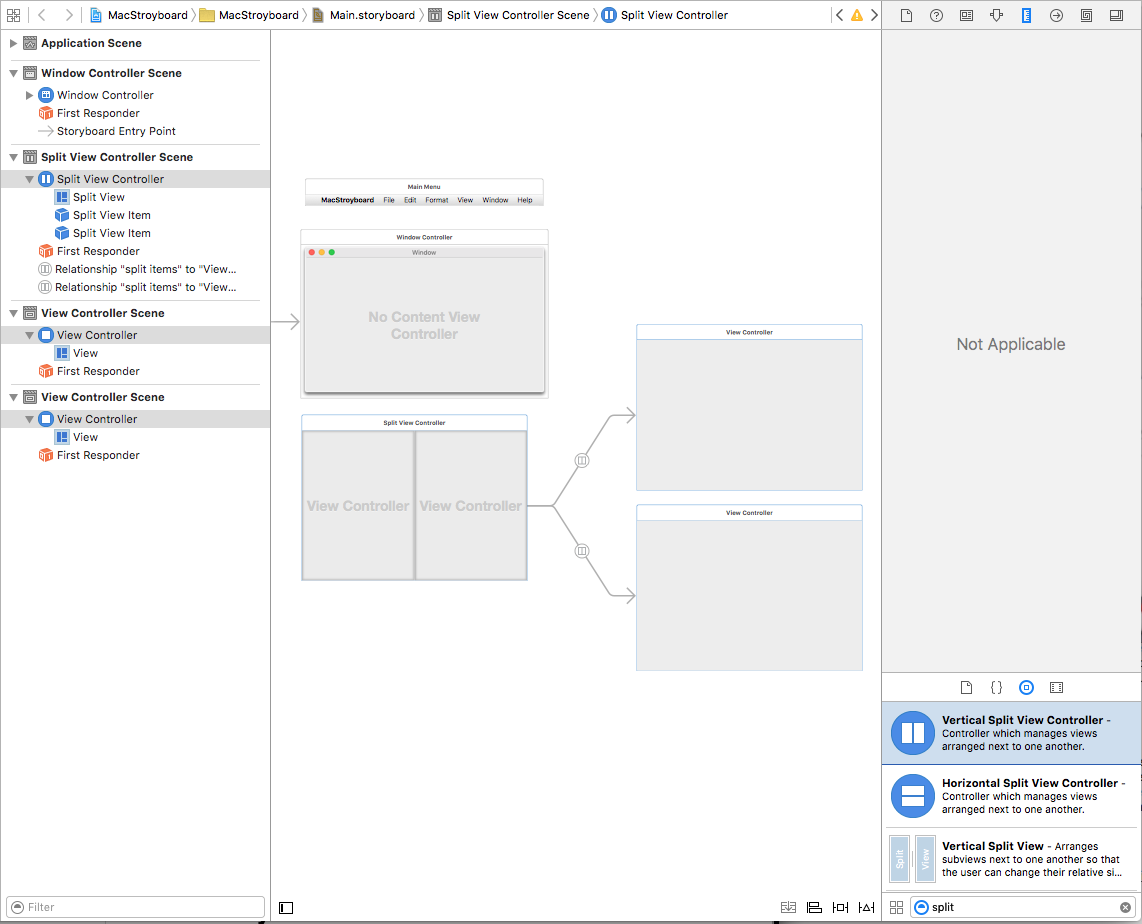
Task: Switch library to icon grid view
Action: (897, 907)
